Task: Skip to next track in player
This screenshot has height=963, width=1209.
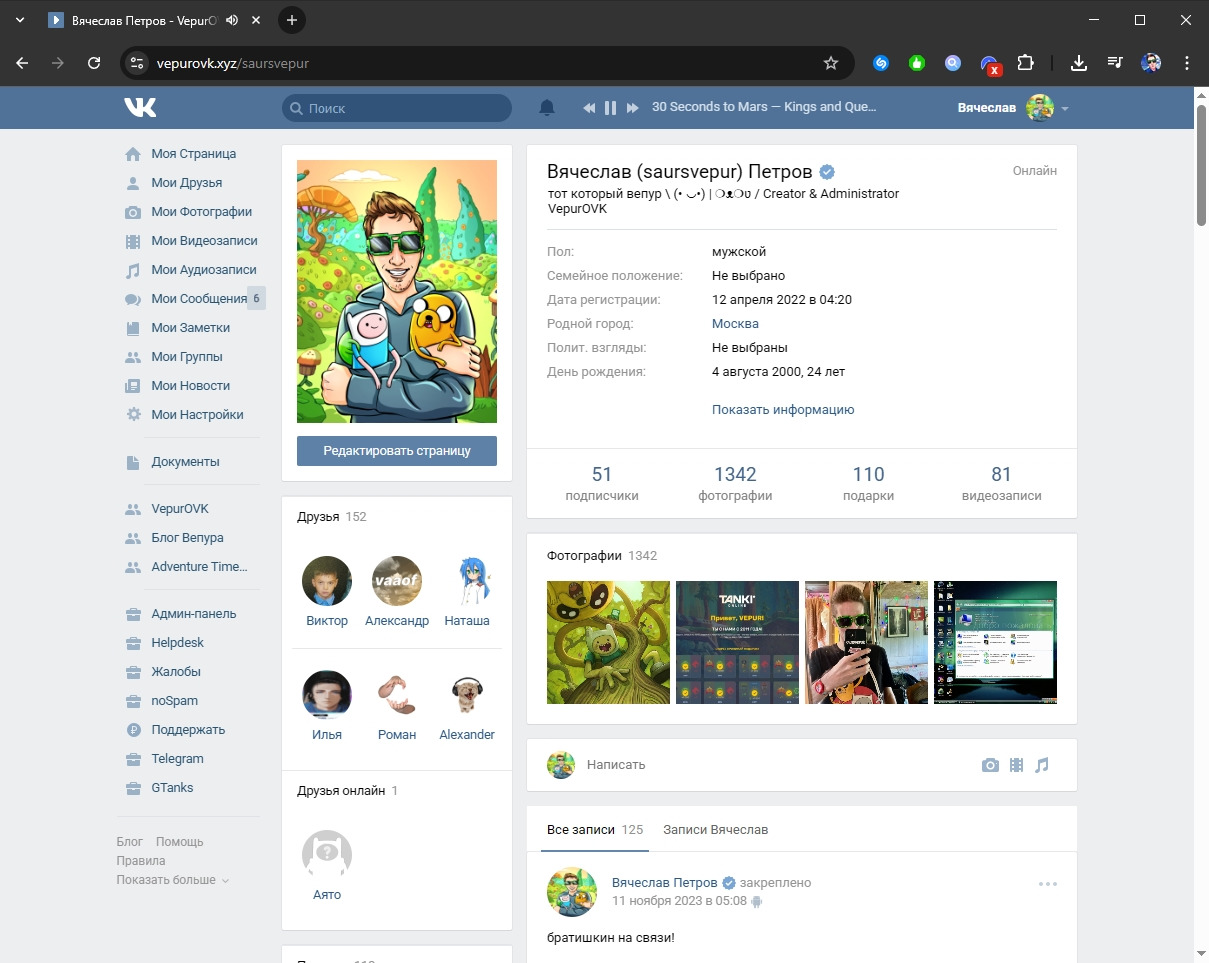Action: click(632, 108)
